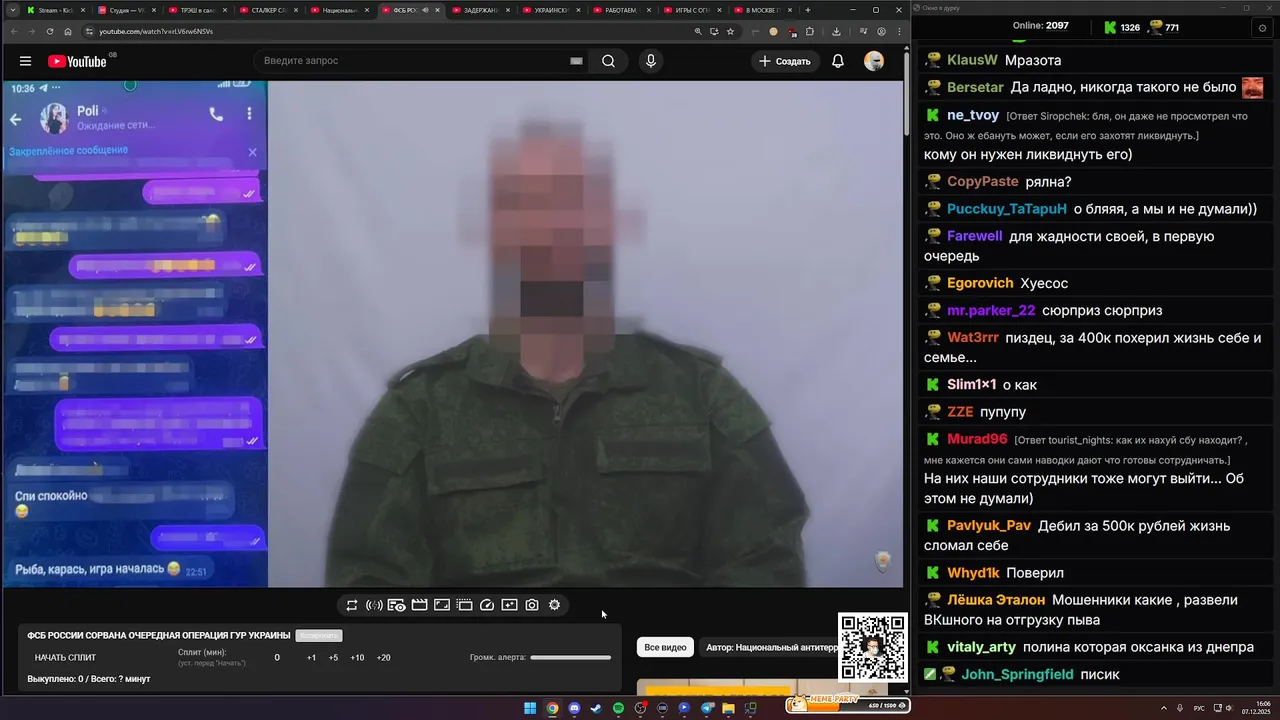1280x720 pixels.
Task: Click the loop icon in player toolbar
Action: (352, 605)
